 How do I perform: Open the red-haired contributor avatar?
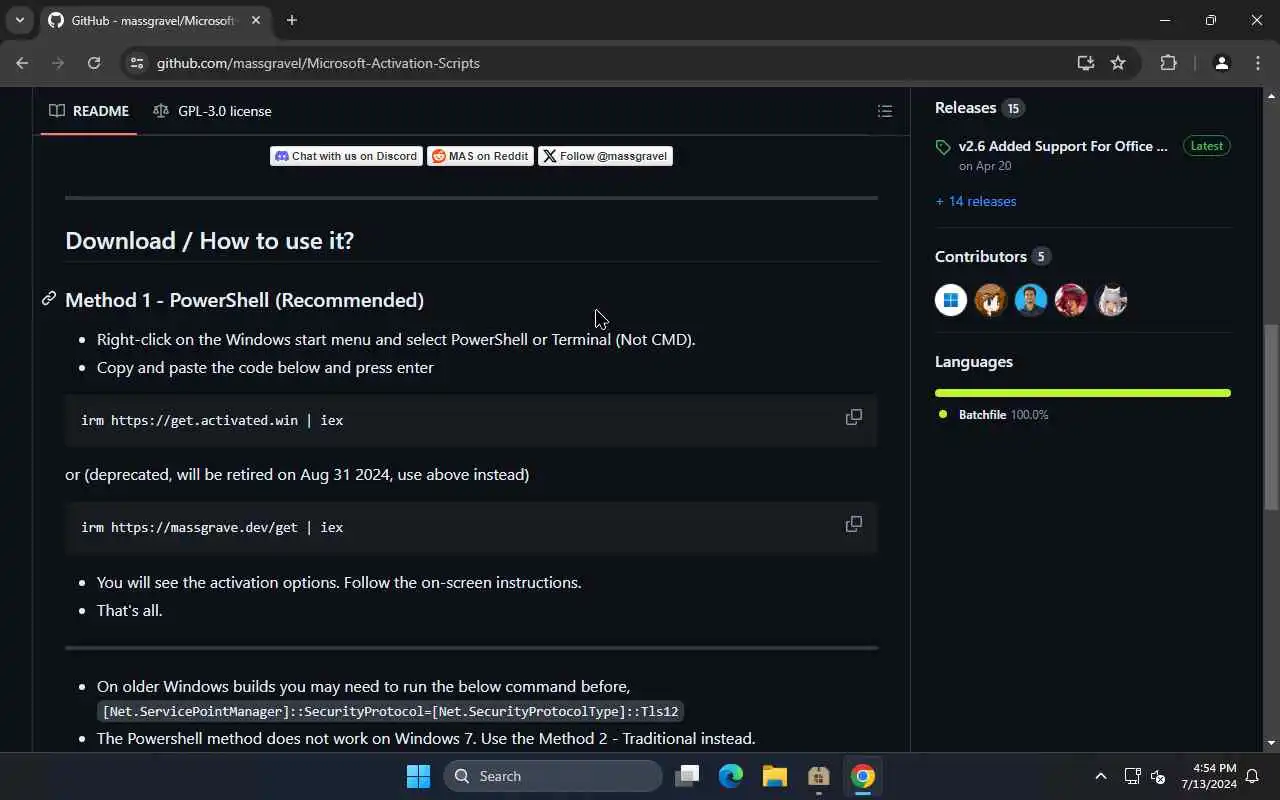[x=1071, y=300]
